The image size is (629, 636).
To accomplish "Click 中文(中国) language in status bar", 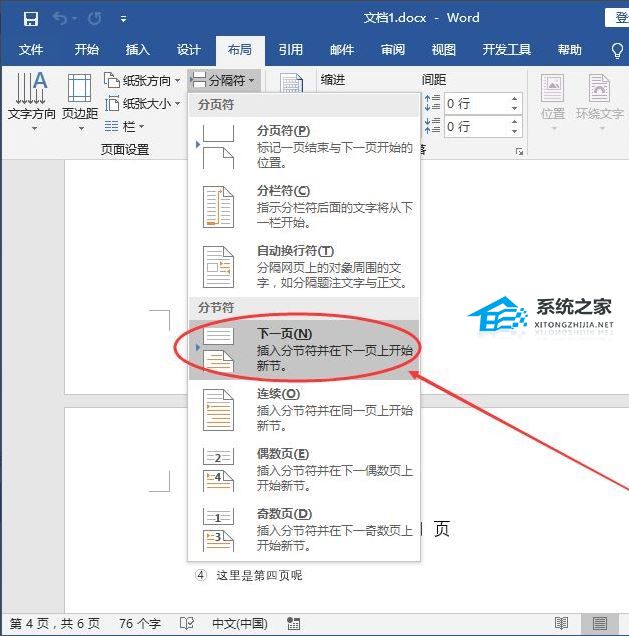I will (240, 623).
